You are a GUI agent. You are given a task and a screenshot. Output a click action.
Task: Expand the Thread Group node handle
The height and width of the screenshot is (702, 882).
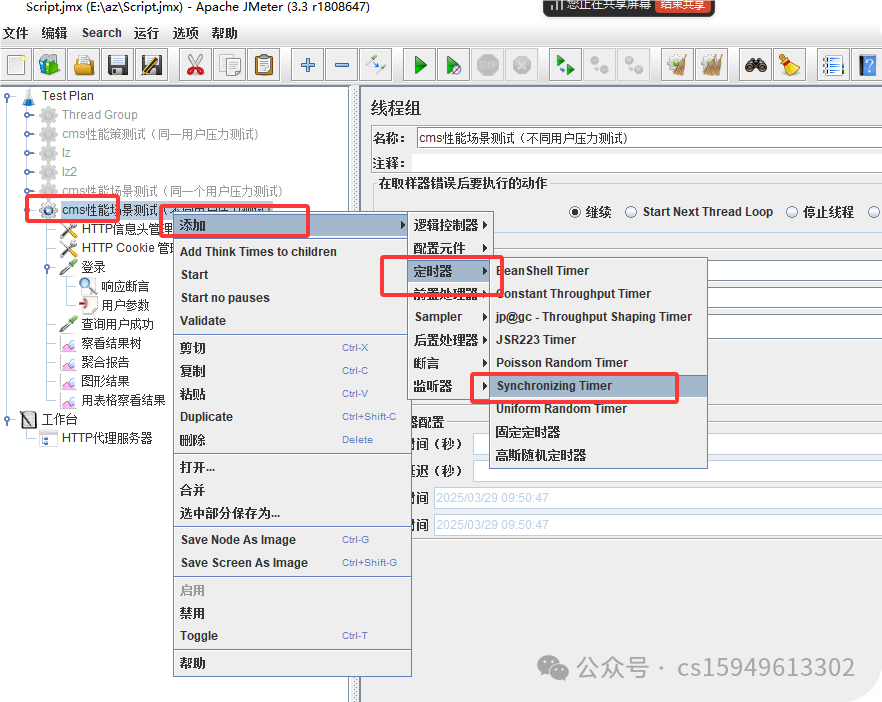[x=27, y=115]
